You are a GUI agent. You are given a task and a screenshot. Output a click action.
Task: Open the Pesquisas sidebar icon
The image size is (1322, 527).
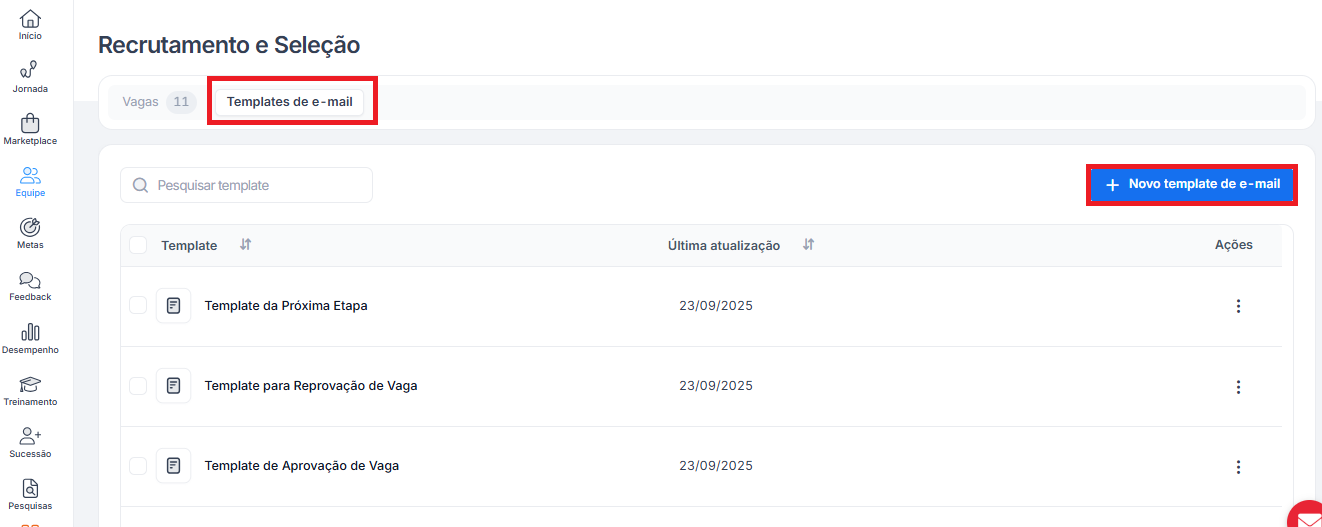tap(30, 489)
